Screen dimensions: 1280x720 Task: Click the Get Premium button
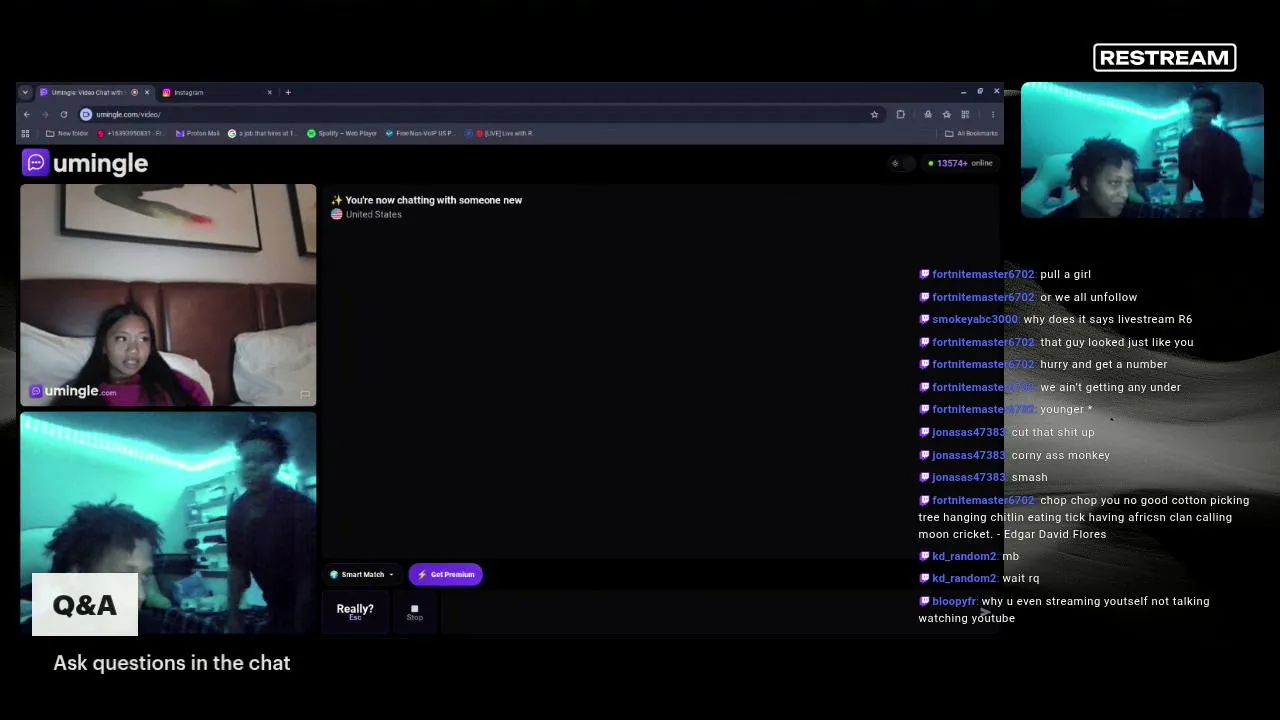tap(446, 574)
